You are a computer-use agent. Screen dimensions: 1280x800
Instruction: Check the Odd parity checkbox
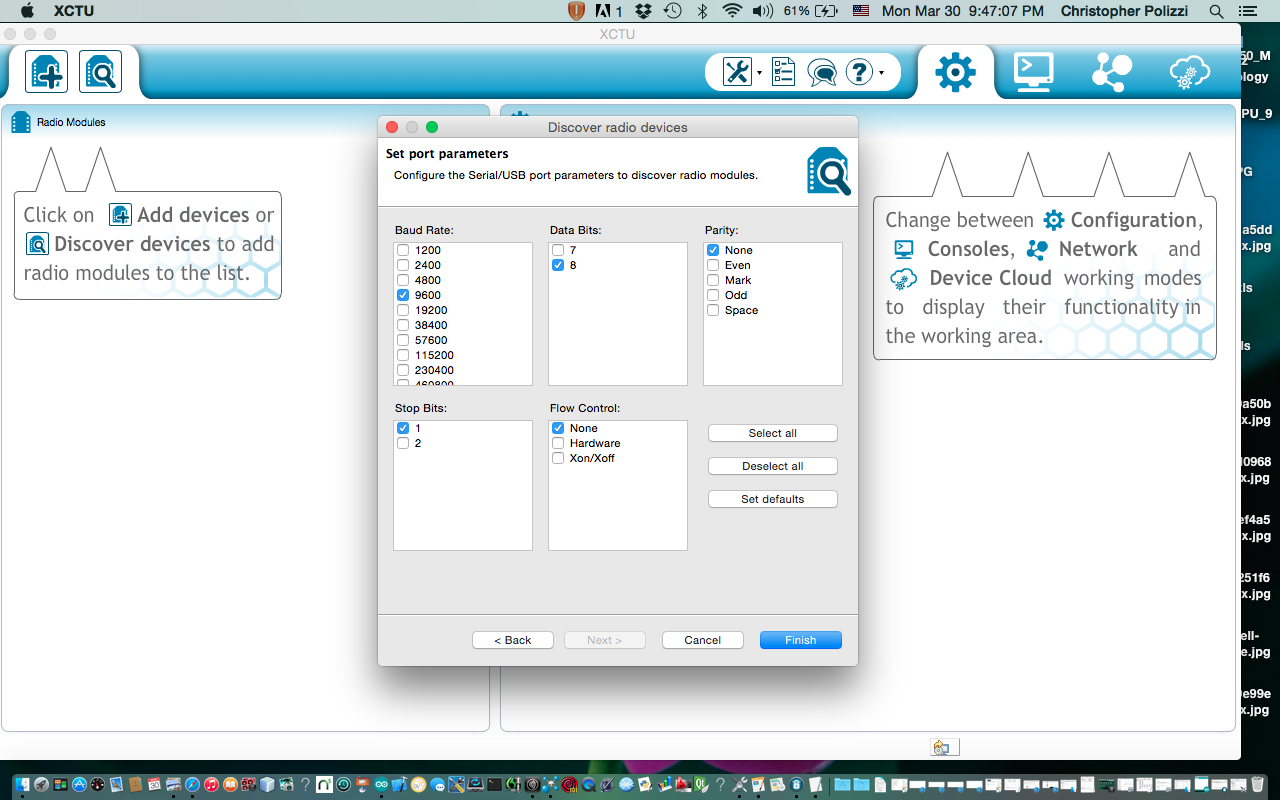(x=713, y=295)
